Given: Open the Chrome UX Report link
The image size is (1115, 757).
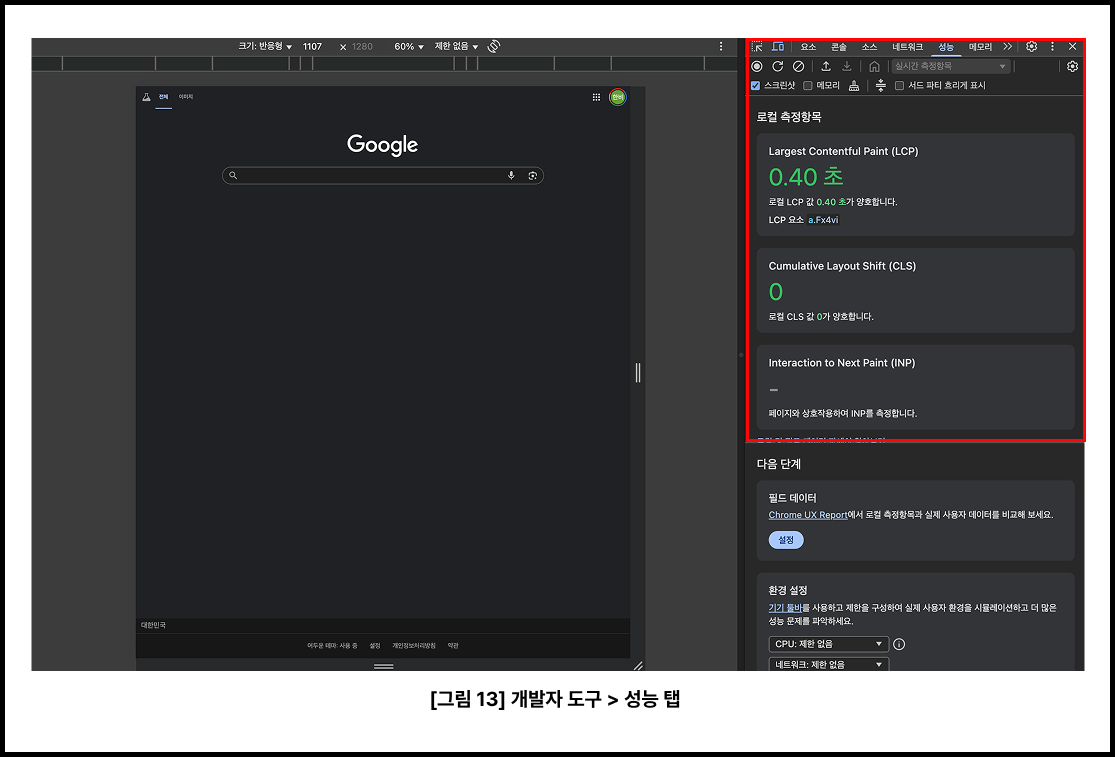Looking at the screenshot, I should (808, 515).
